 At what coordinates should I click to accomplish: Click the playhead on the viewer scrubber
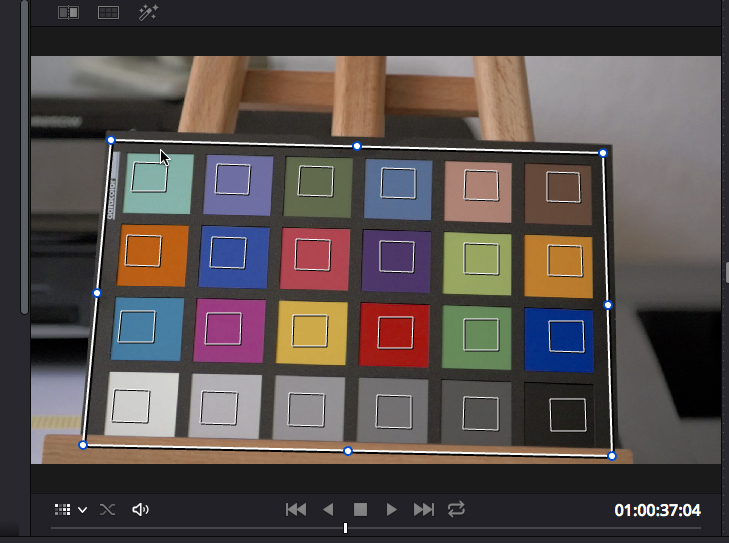[345, 528]
